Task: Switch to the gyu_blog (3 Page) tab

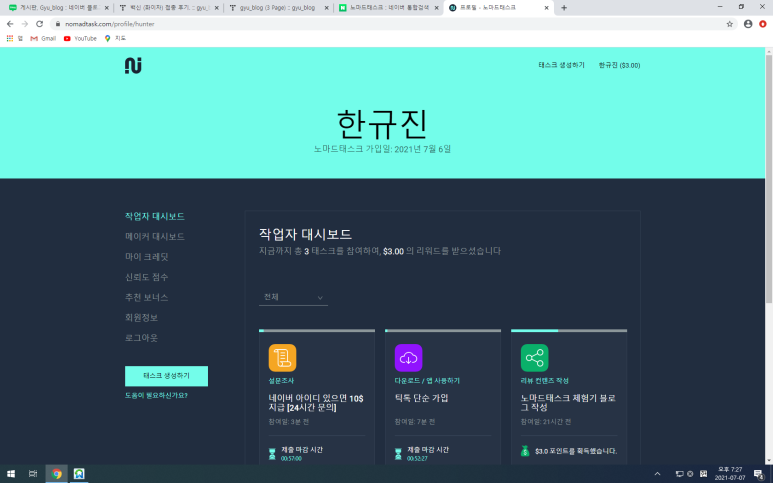Action: click(278, 8)
